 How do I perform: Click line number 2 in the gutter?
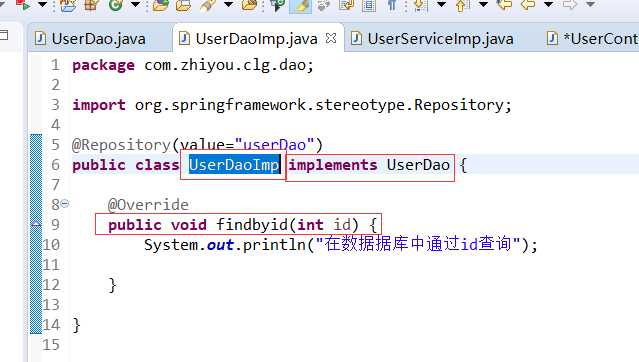tap(55, 85)
